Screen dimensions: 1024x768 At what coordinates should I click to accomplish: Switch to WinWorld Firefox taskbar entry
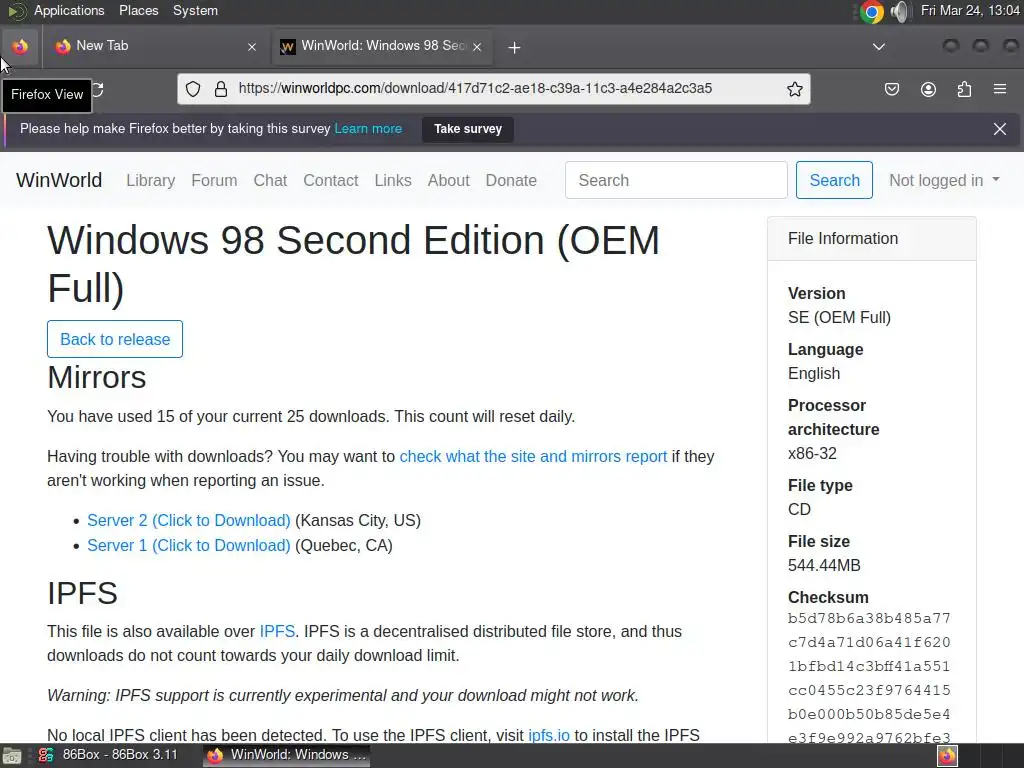(x=287, y=755)
